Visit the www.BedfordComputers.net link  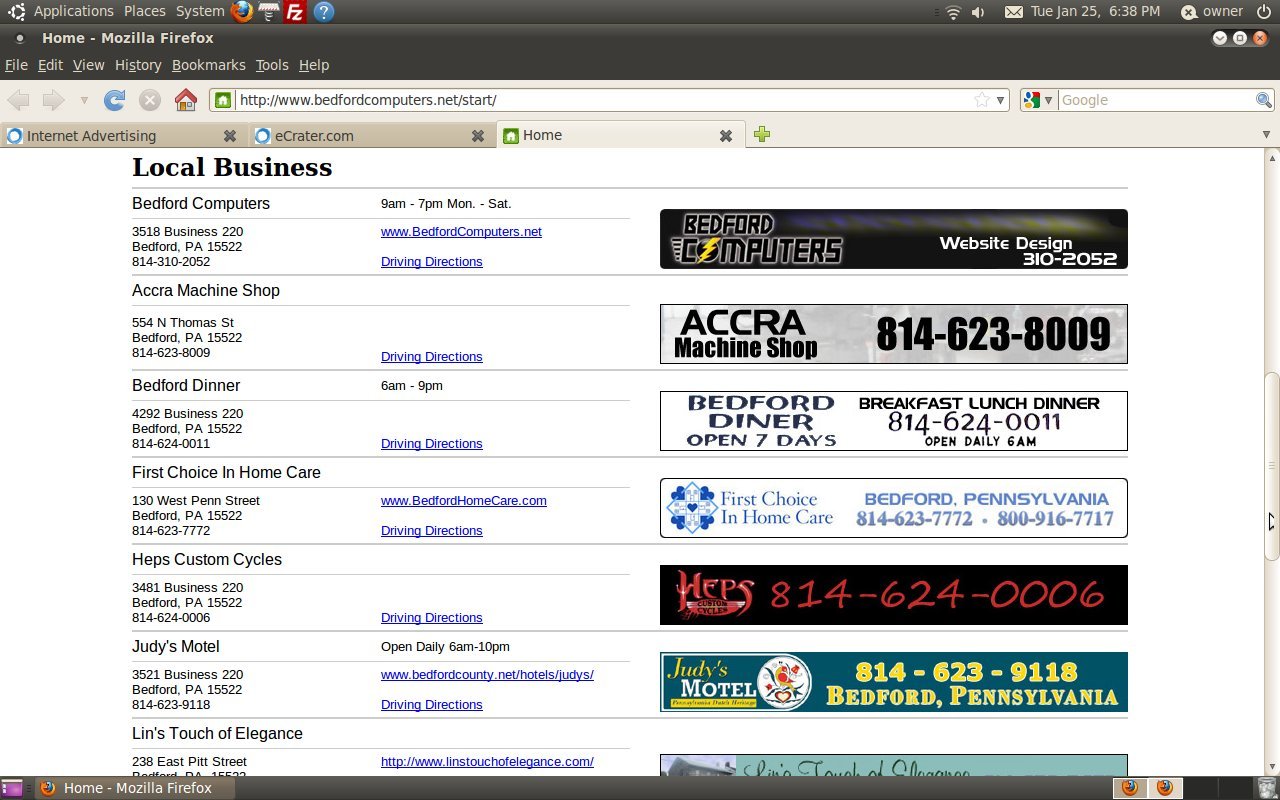click(x=461, y=232)
